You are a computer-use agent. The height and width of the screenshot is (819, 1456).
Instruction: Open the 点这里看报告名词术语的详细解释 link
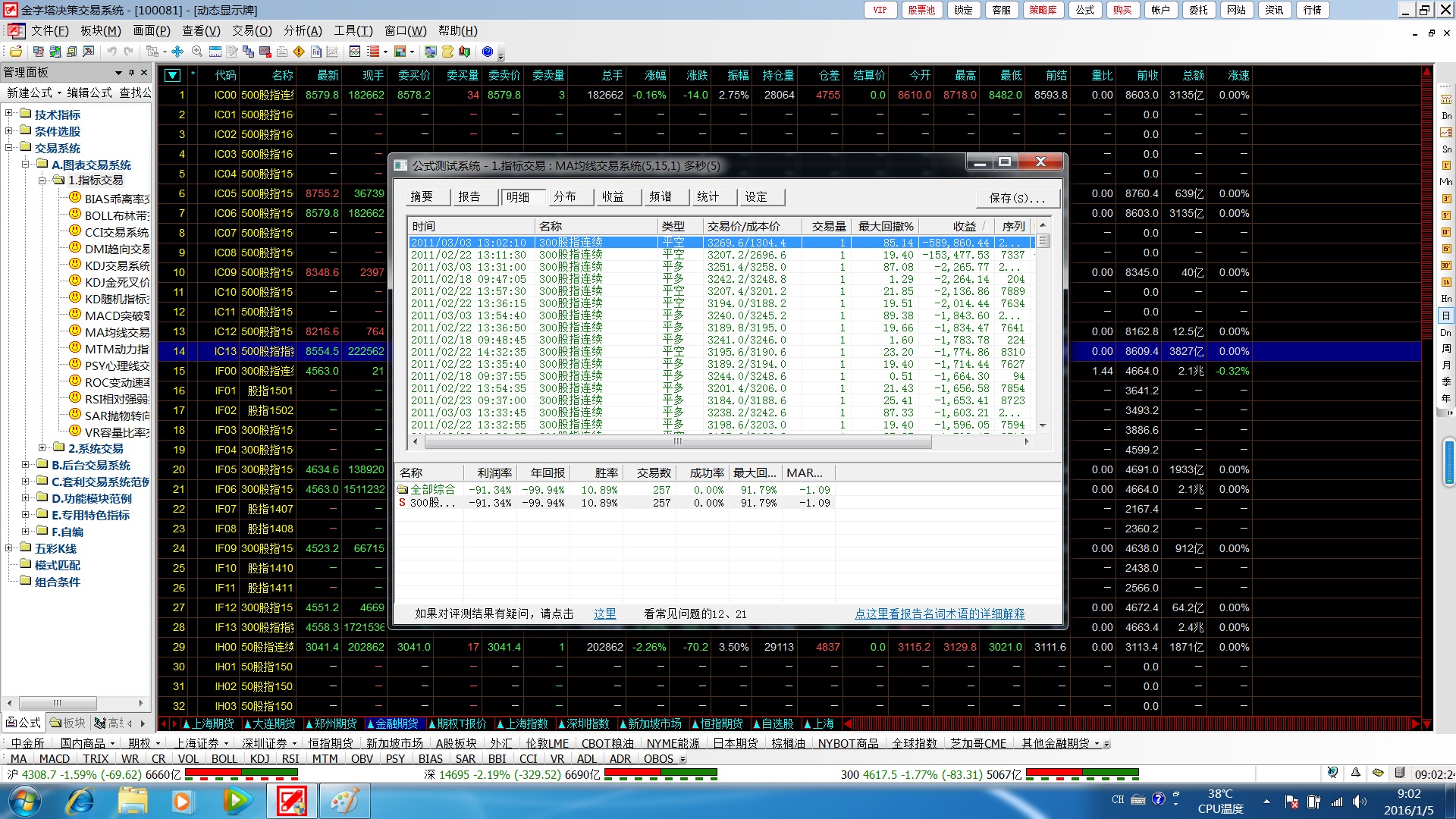[939, 613]
